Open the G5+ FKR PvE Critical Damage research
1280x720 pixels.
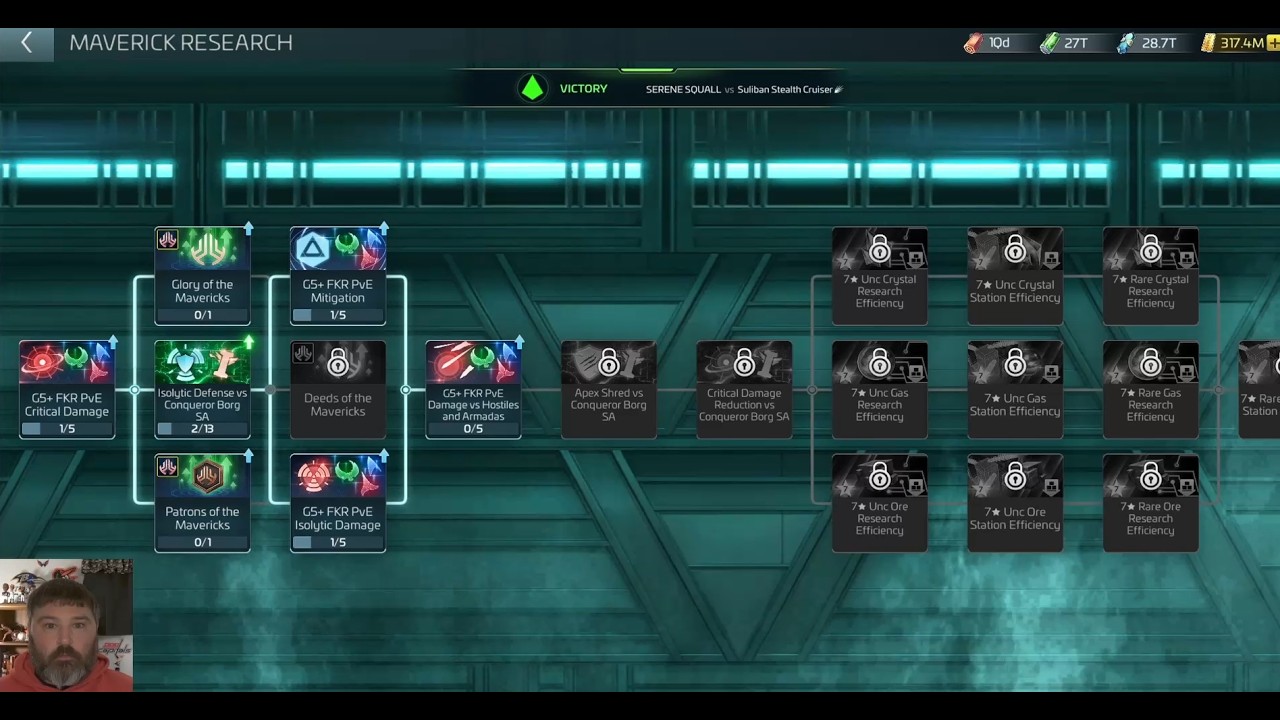67,389
